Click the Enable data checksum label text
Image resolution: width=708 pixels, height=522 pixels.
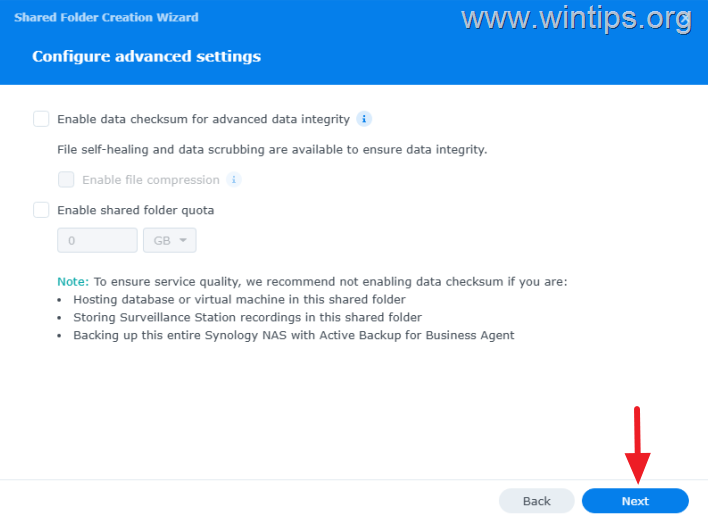203,119
